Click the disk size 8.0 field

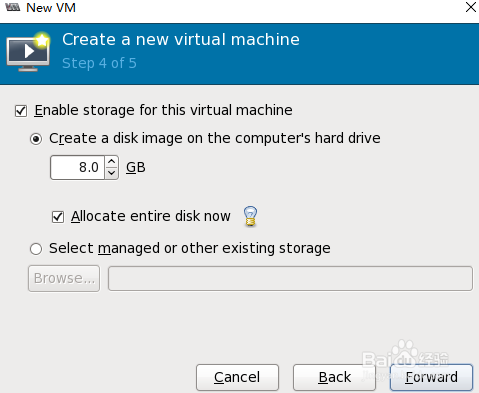(x=78, y=167)
